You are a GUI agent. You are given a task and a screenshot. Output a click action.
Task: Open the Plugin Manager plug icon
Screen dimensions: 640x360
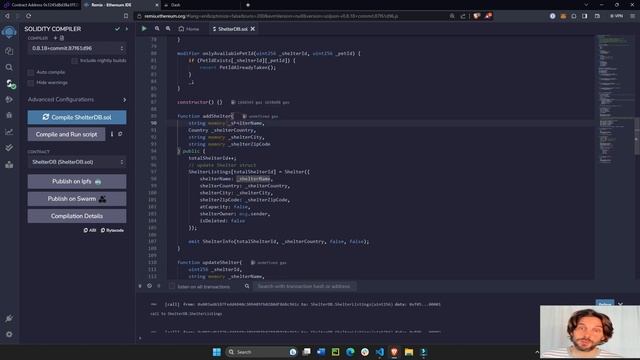(9, 318)
